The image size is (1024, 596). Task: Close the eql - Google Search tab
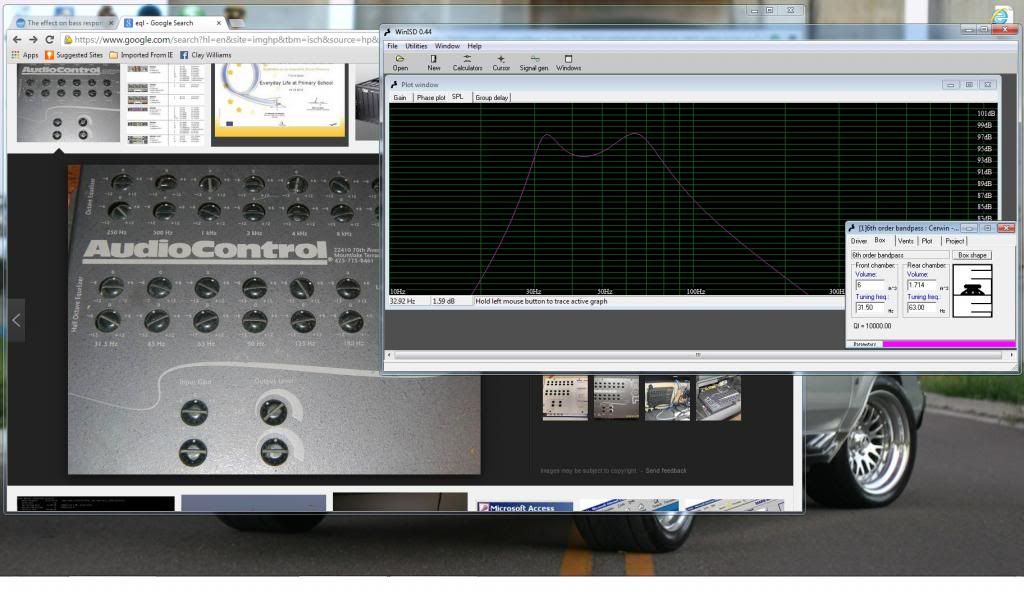(219, 23)
